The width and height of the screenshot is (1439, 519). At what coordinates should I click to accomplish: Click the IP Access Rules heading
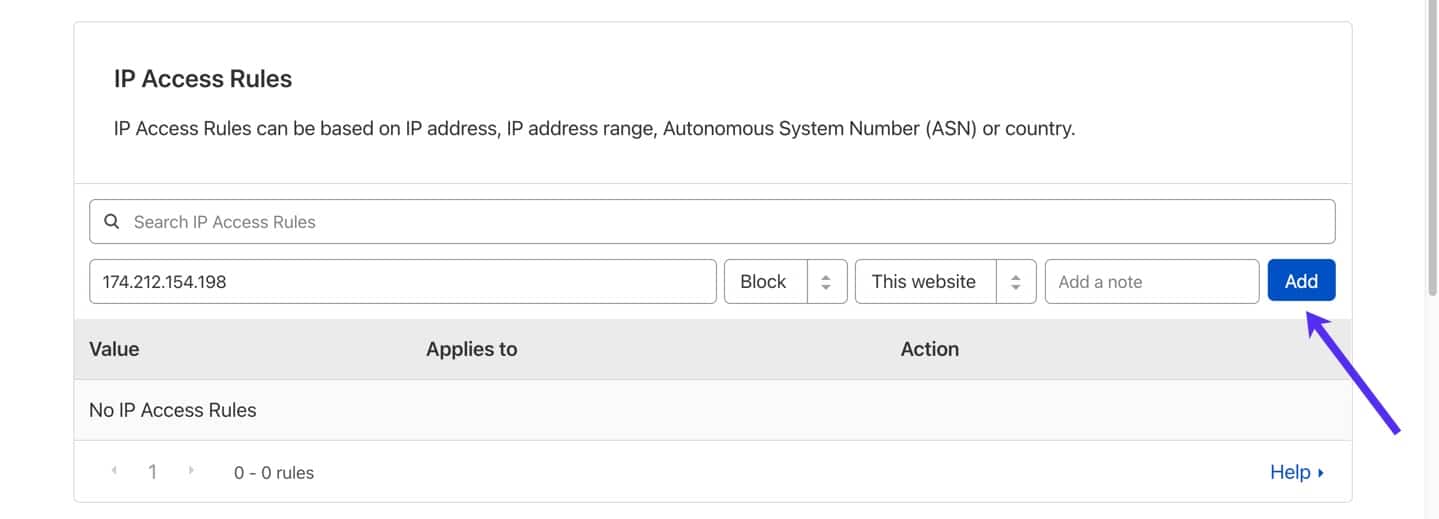click(x=203, y=79)
